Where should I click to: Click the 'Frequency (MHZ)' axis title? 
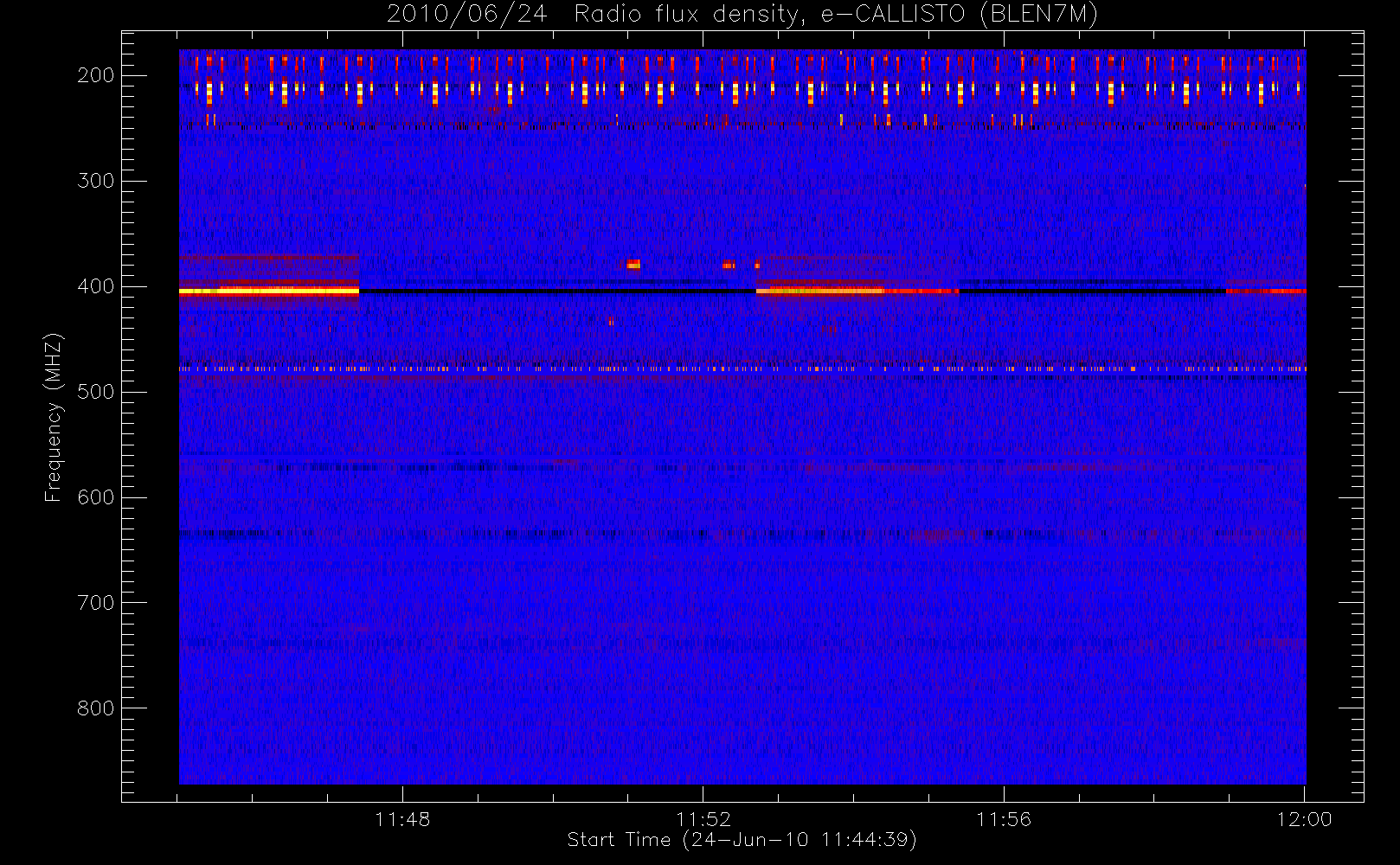click(54, 417)
